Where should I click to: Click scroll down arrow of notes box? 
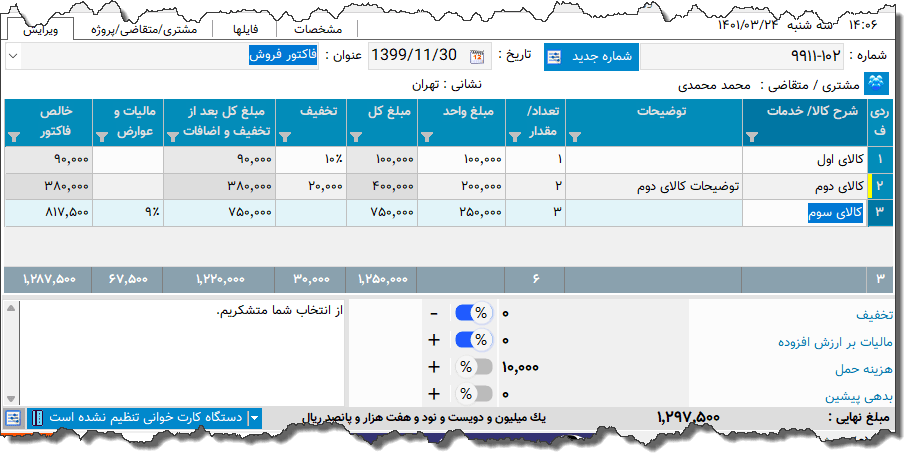(x=11, y=398)
